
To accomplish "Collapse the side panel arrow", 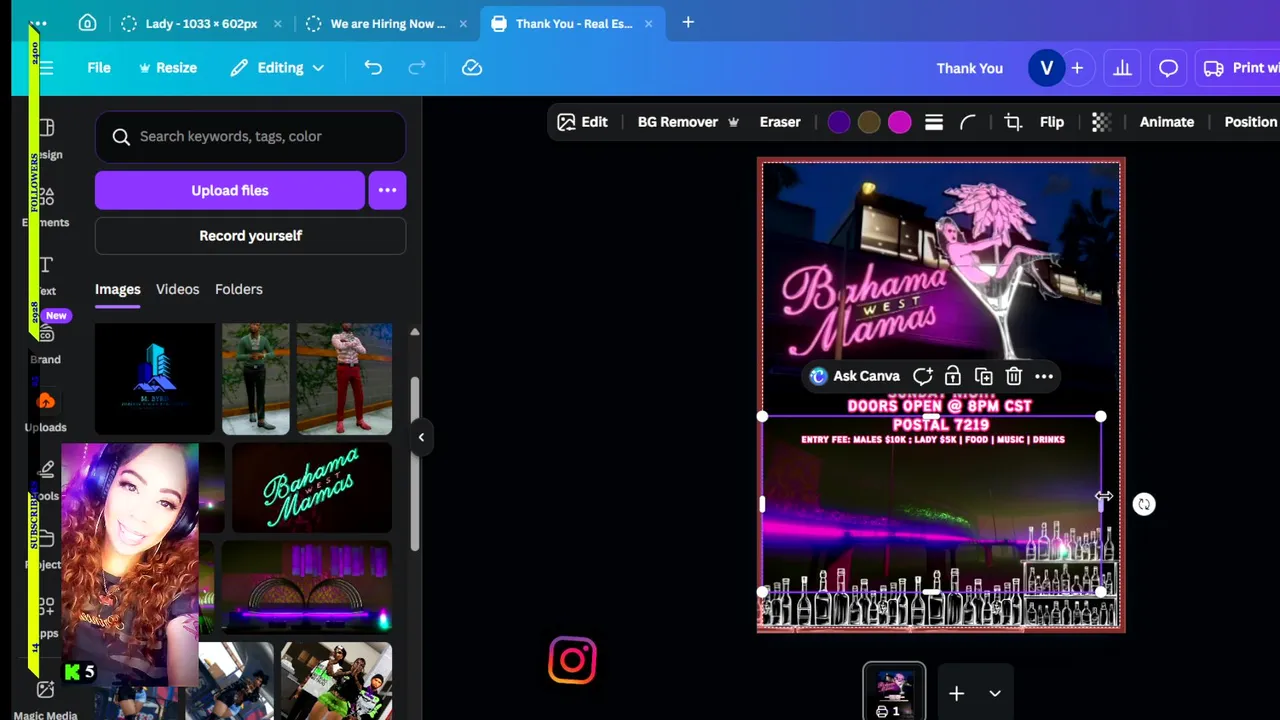I will (421, 437).
